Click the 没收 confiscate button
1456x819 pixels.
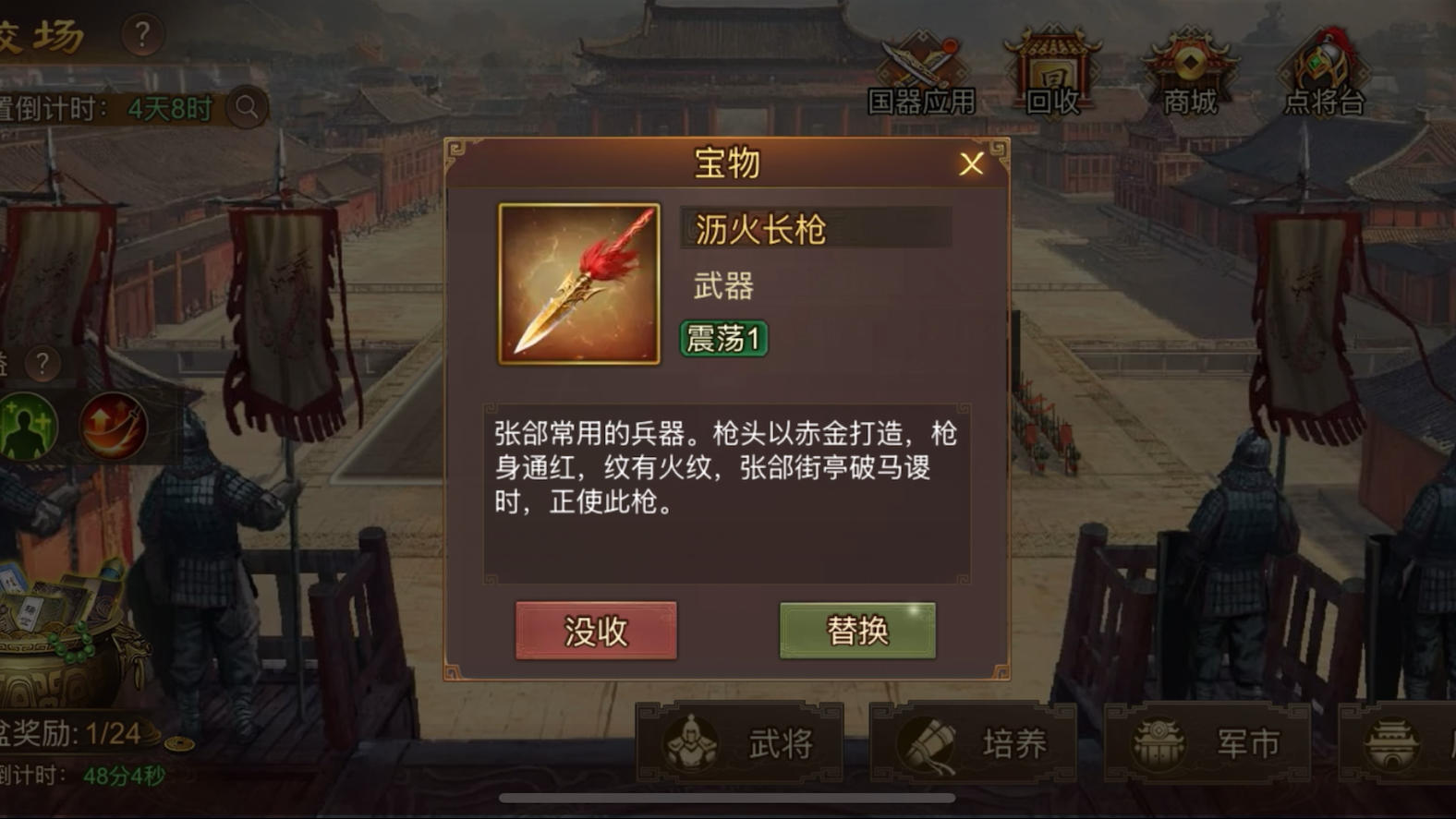pyautogui.click(x=596, y=631)
